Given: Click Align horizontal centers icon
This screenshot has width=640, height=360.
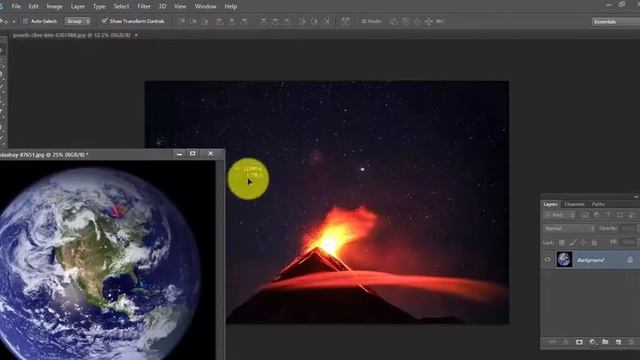Looking at the screenshot, I should pos(232,21).
